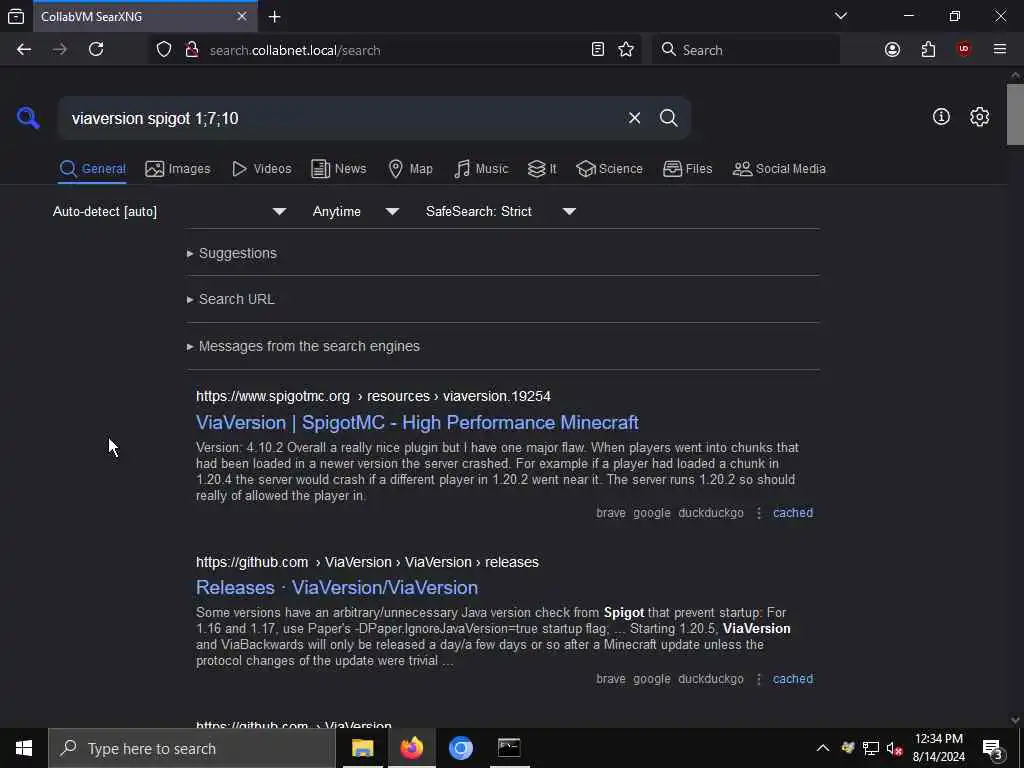Open Firefox application hamburger menu
The image size is (1024, 768).
1000,50
